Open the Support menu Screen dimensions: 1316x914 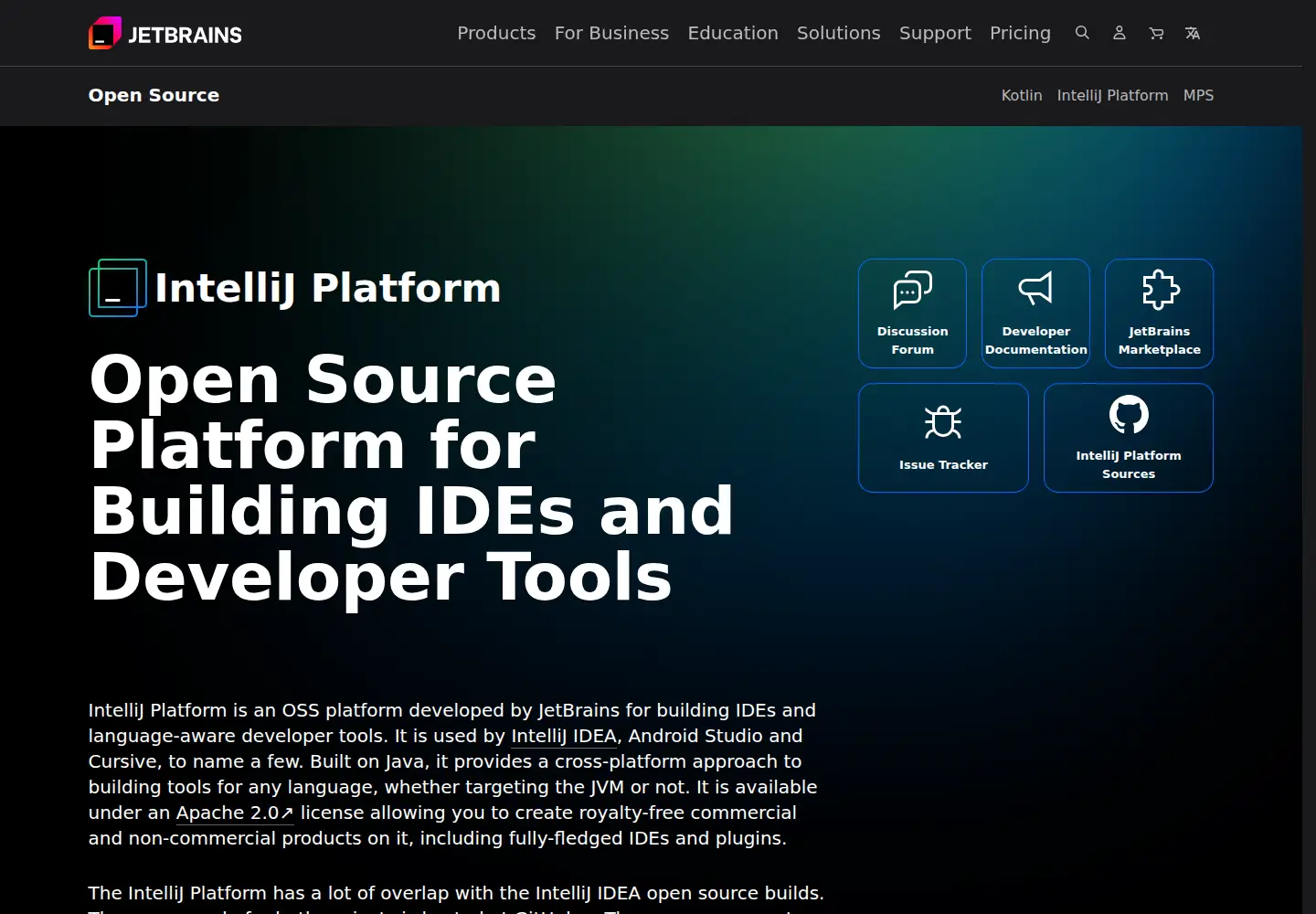pyautogui.click(x=935, y=33)
